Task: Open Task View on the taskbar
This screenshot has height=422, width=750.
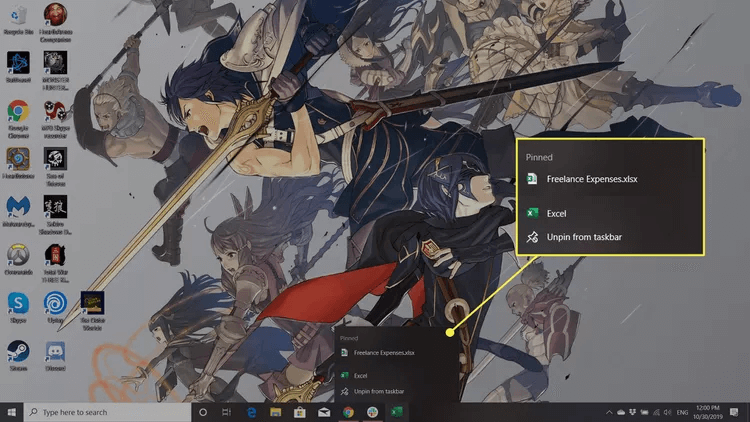Action: tap(227, 412)
